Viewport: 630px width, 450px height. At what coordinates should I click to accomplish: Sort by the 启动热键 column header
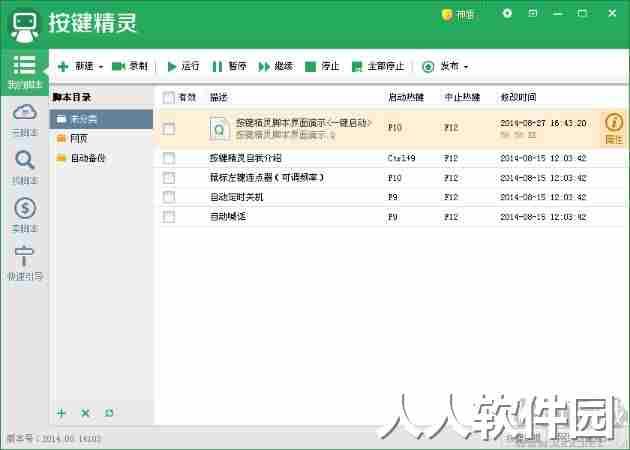tap(406, 97)
